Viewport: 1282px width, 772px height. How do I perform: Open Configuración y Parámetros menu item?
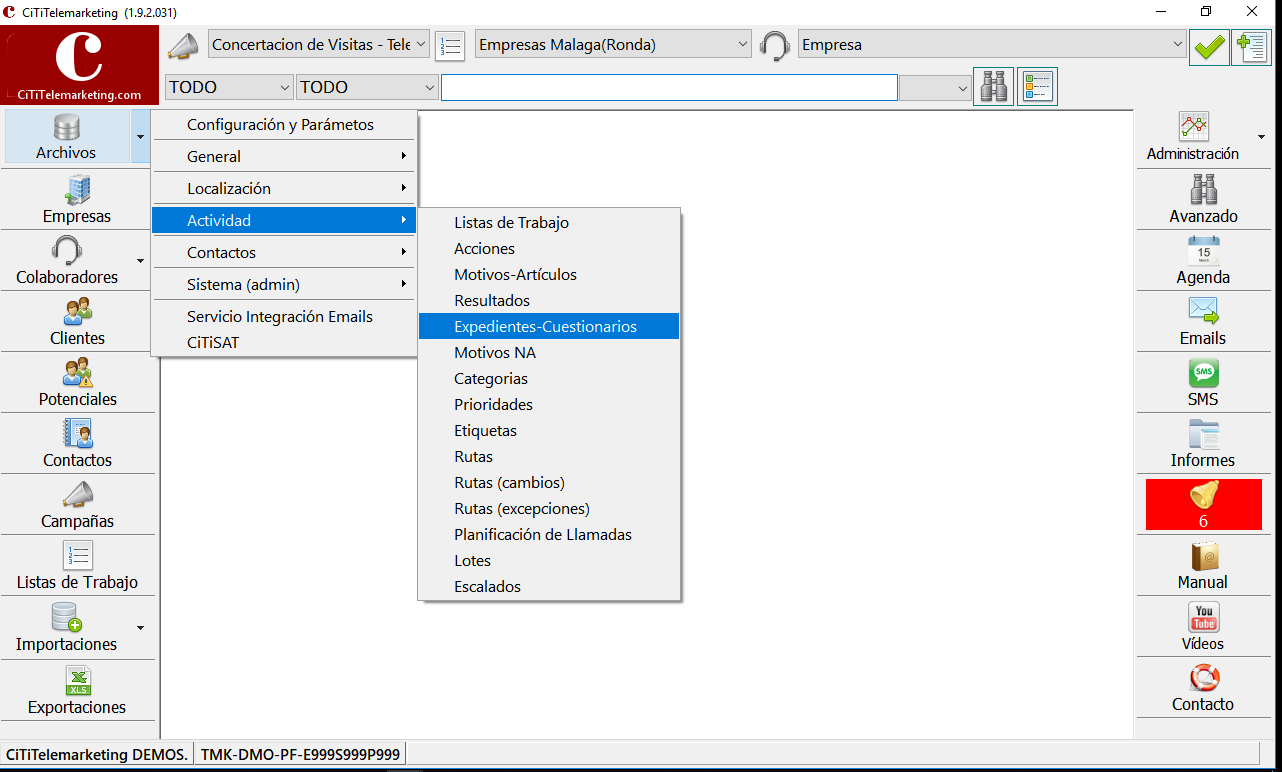coord(284,125)
